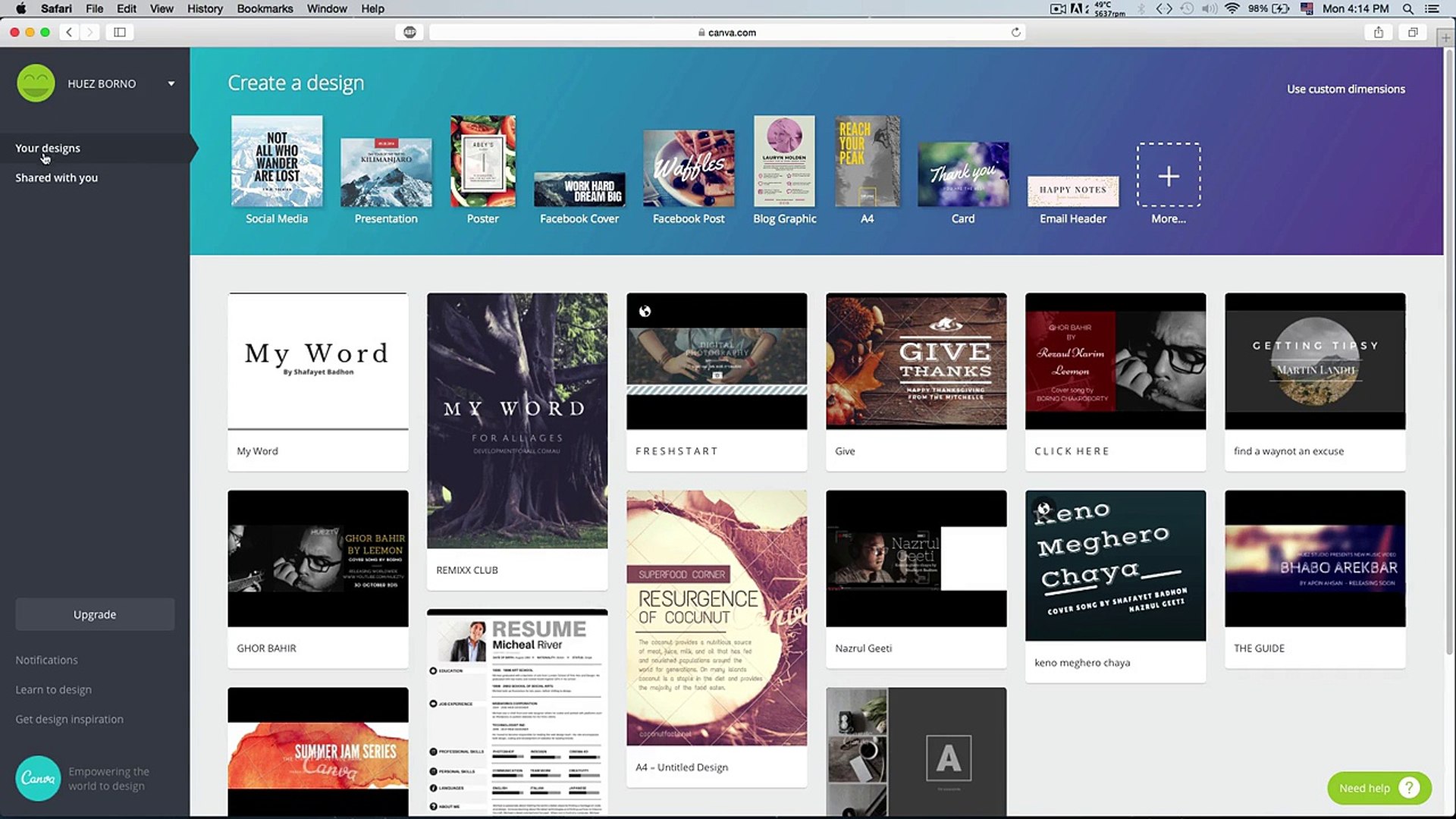Open the Bookmarks menu
The image size is (1456, 819).
coord(265,9)
